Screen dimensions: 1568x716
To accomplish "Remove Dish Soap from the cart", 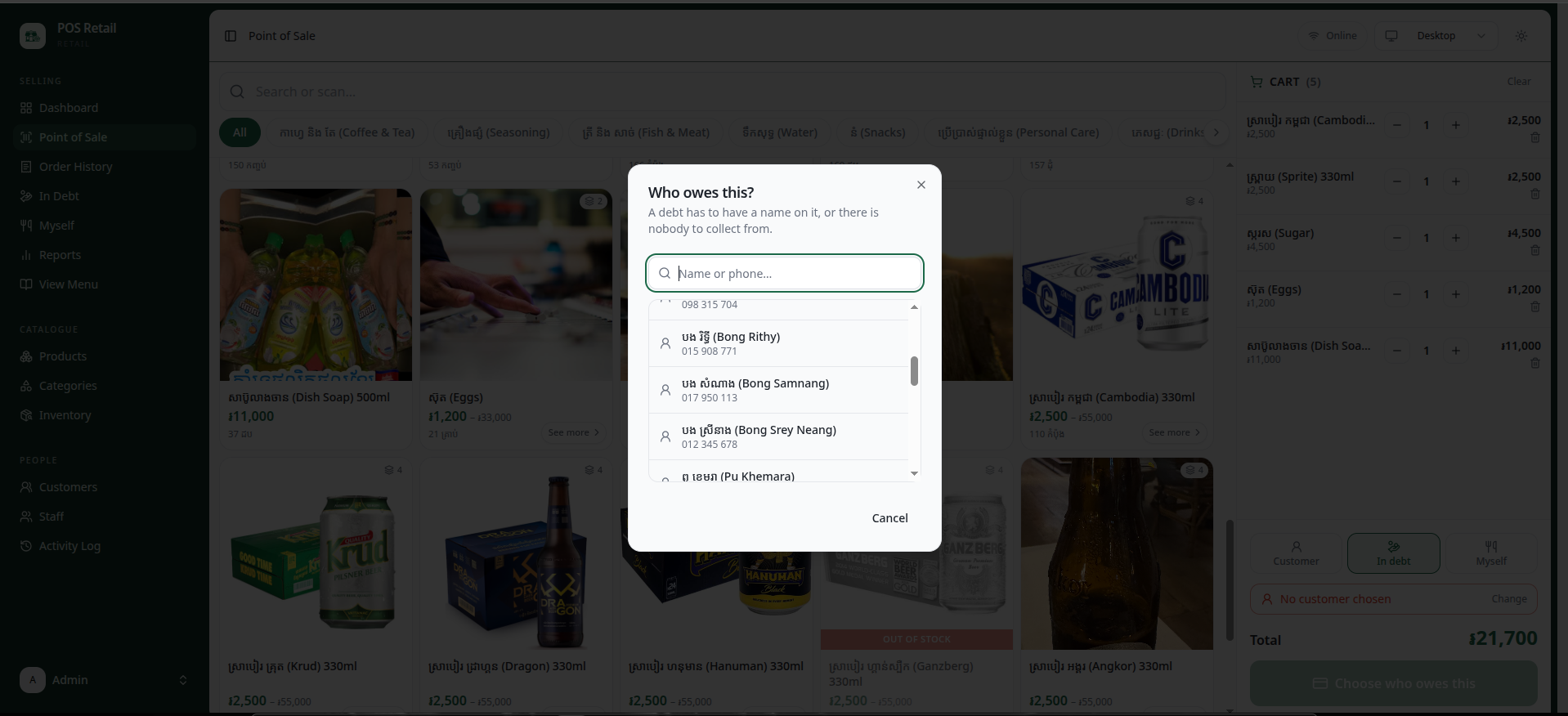I will [1535, 364].
